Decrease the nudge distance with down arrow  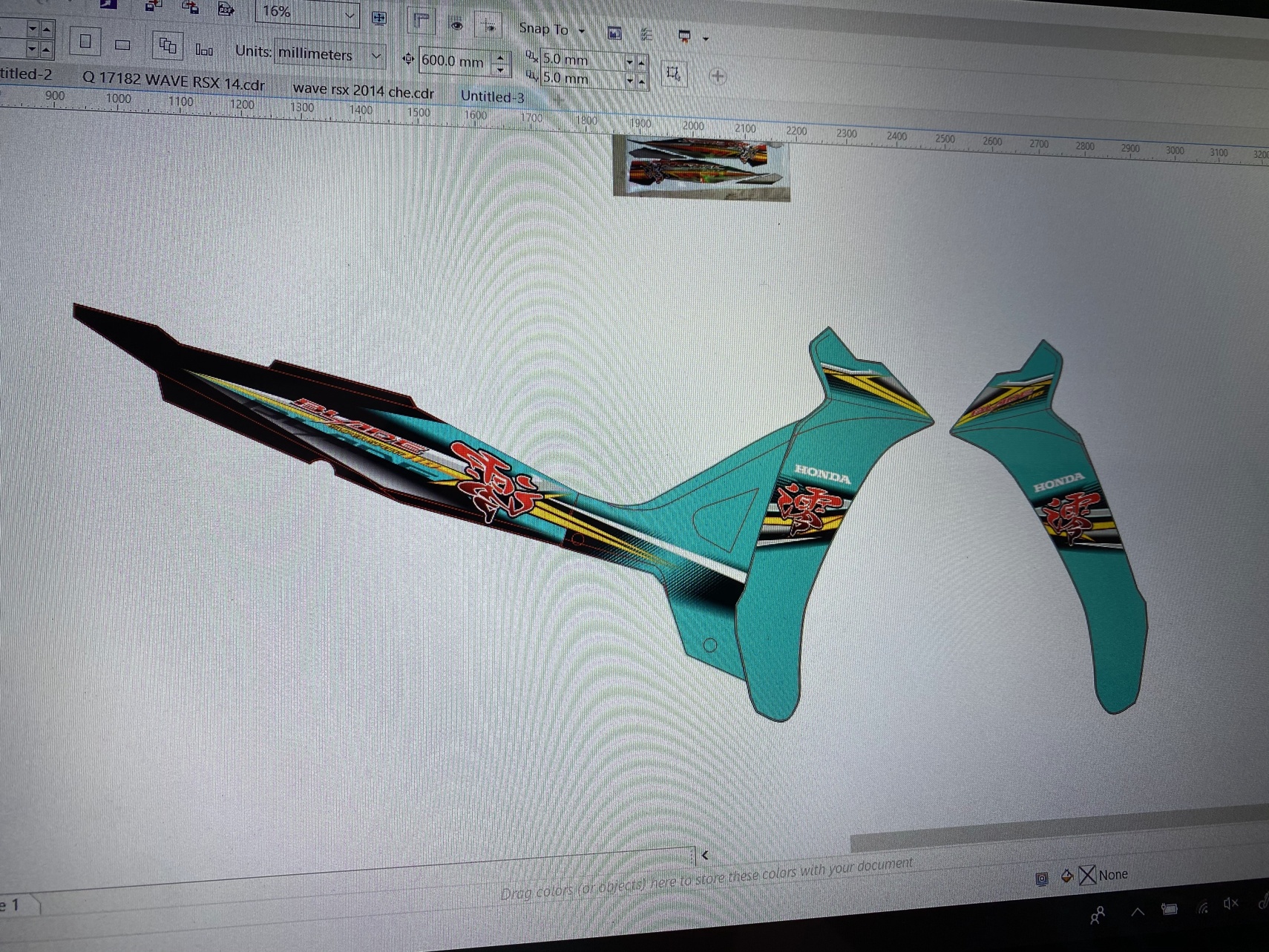[x=501, y=69]
